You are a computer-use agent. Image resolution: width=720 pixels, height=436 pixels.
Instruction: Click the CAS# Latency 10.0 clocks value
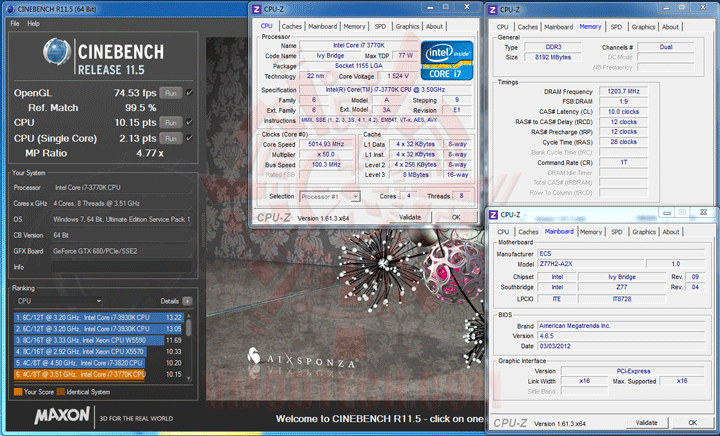coord(623,112)
